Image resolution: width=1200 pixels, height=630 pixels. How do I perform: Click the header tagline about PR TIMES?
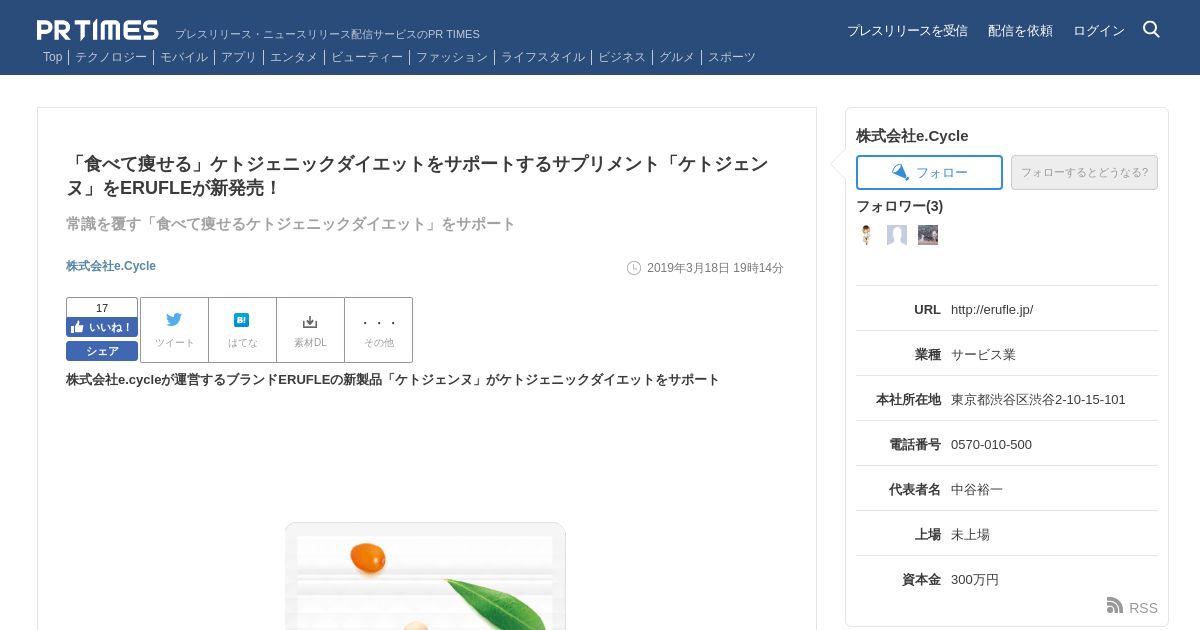point(327,34)
